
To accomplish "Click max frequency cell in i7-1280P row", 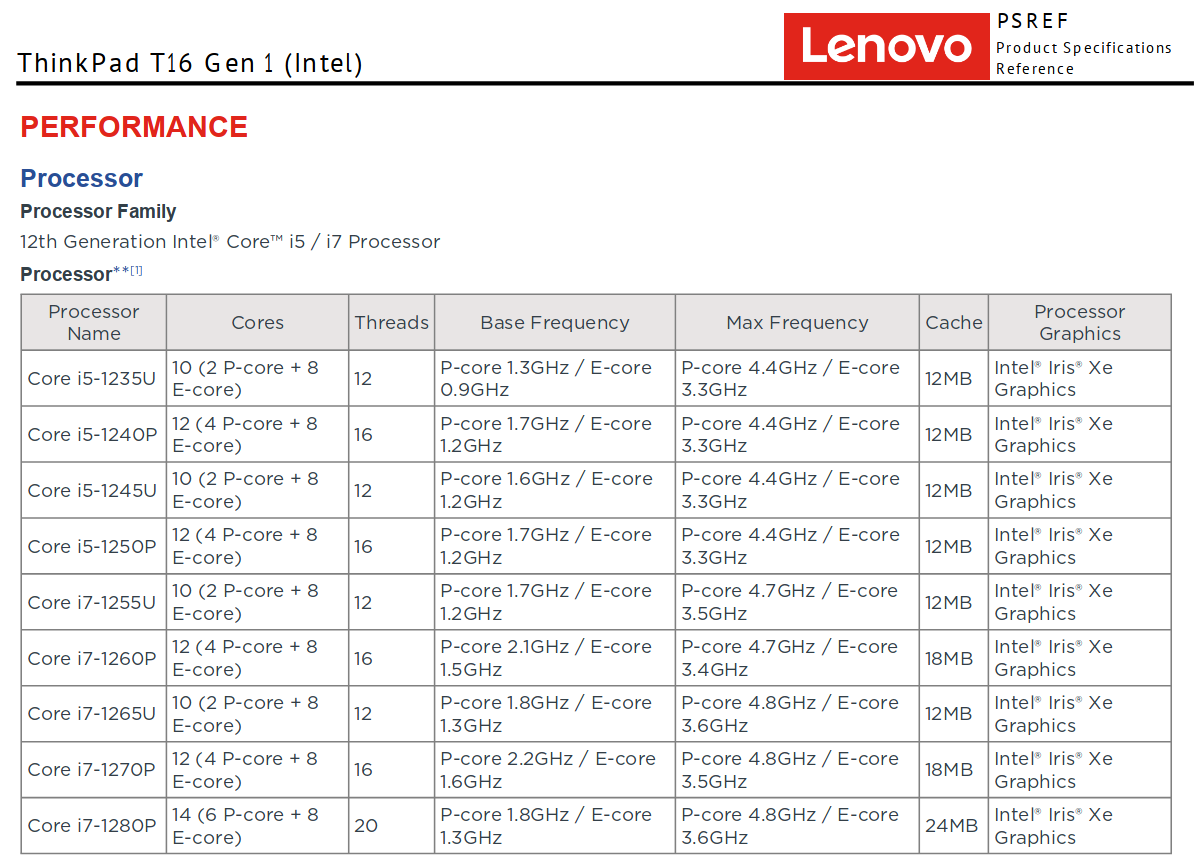I will (x=797, y=826).
